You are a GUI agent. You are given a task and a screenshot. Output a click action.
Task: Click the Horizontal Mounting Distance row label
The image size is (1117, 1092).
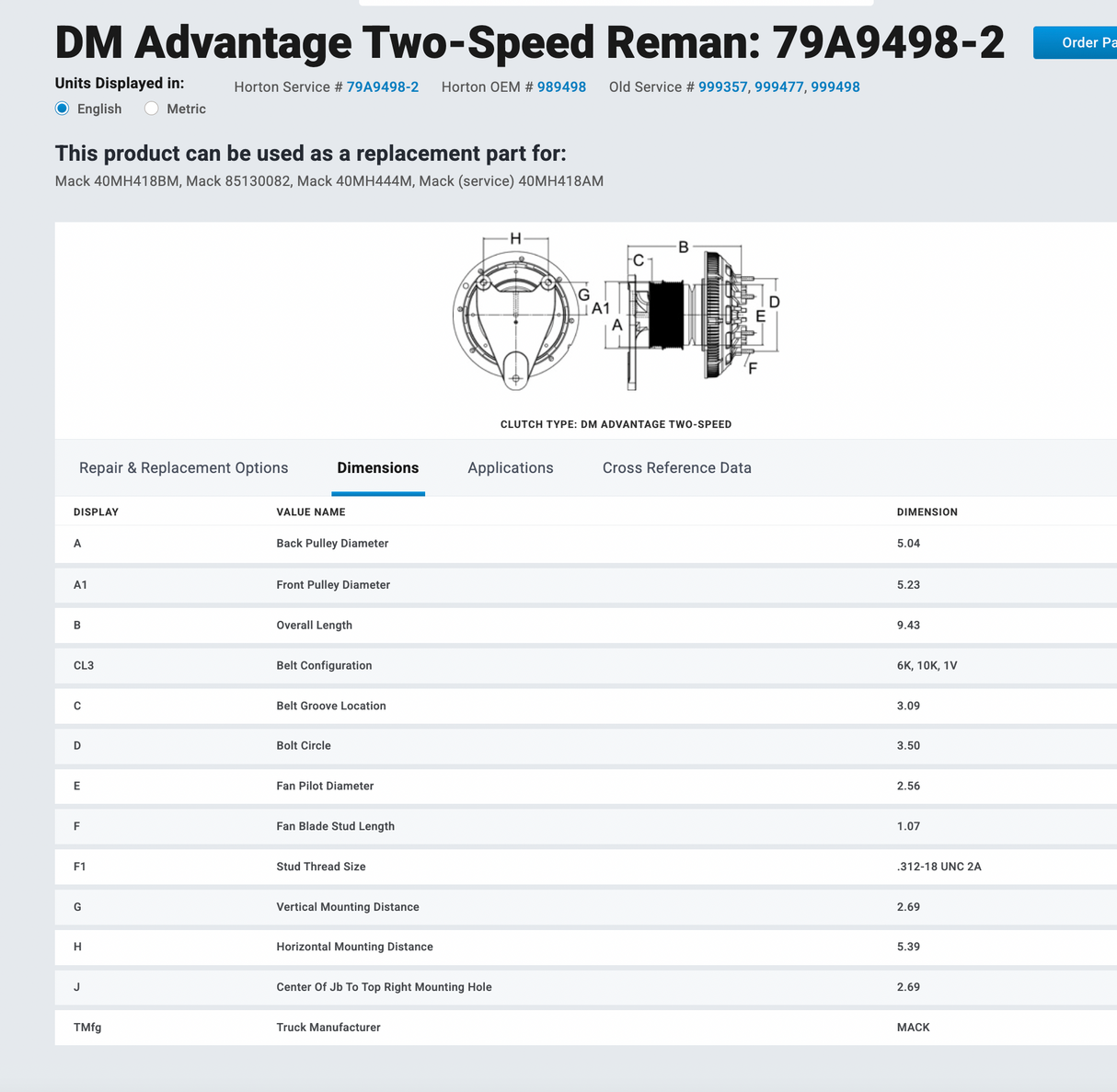click(354, 947)
